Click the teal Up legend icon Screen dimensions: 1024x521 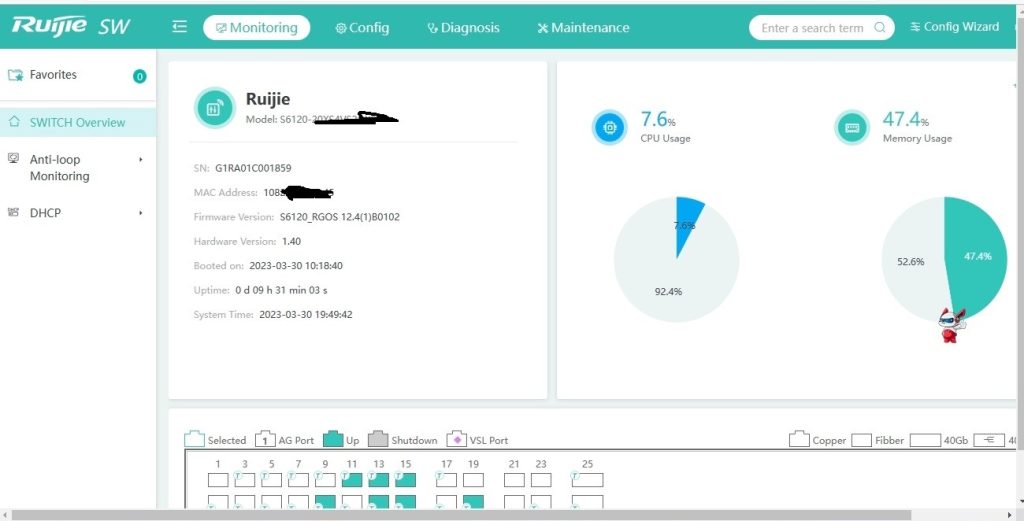333,439
